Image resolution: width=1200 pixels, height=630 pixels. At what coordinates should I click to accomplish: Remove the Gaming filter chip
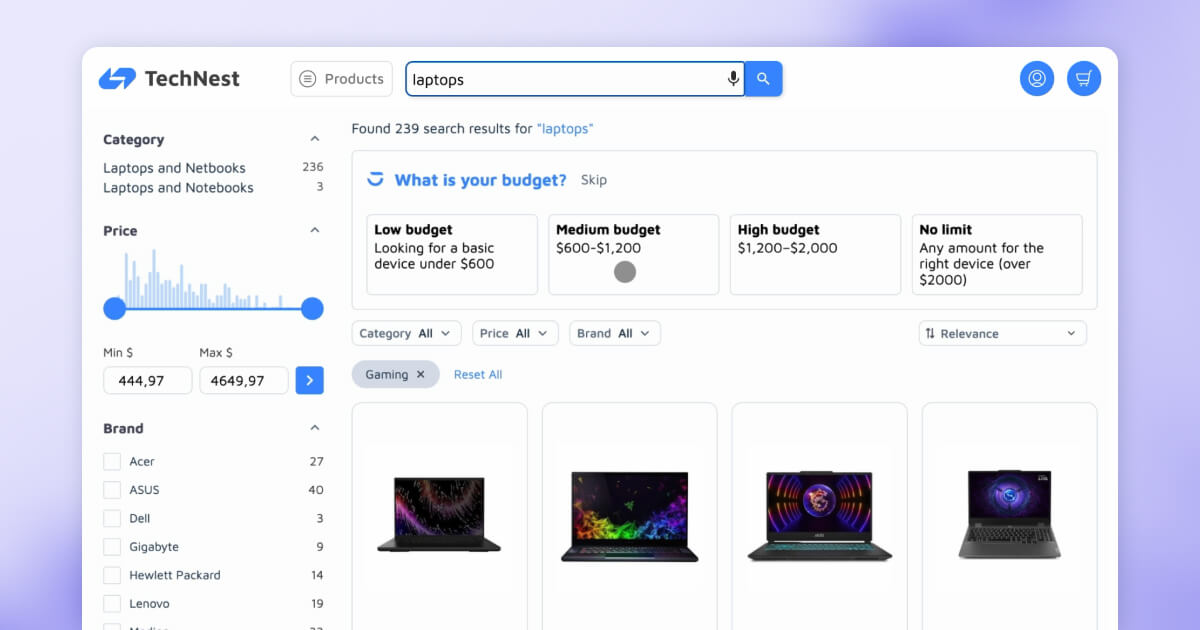421,373
